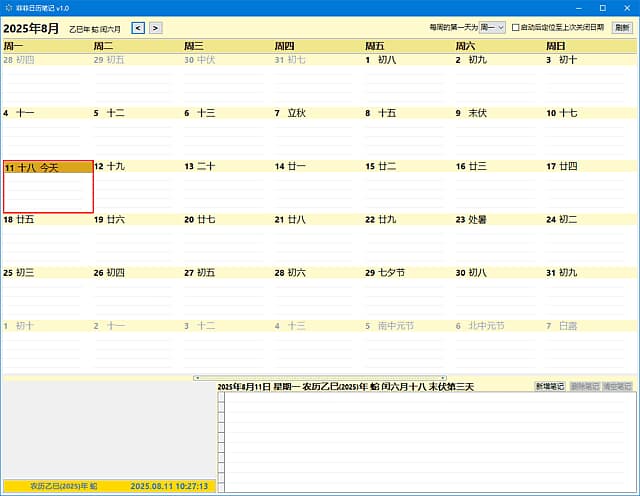Toggle 启动后定位至上次关闭日期 checkbox
Viewport: 640px width, 496px height.
(x=516, y=28)
